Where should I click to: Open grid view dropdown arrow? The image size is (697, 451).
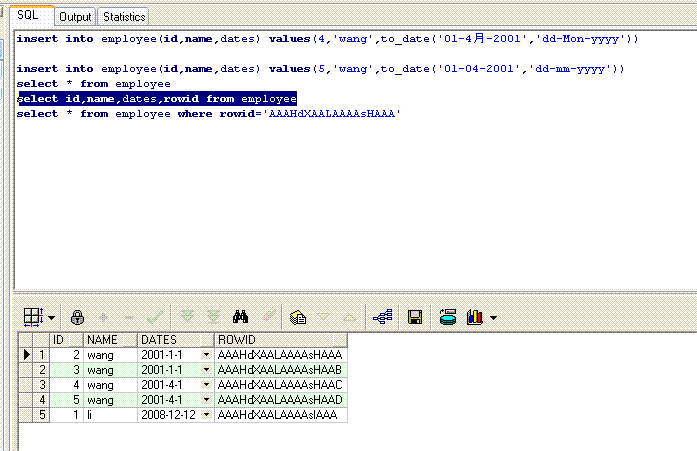(52, 318)
